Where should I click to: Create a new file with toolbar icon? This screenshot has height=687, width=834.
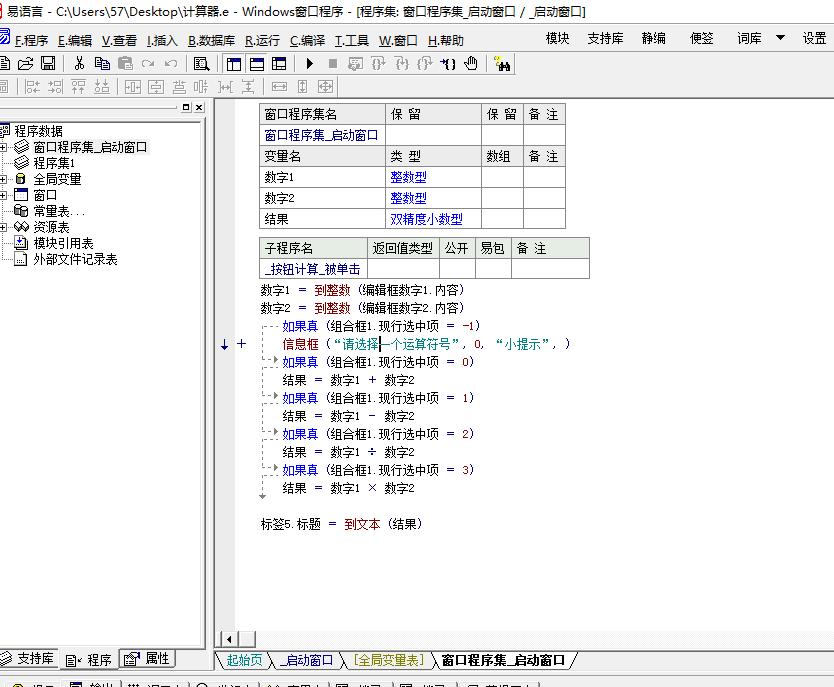[x=4, y=64]
